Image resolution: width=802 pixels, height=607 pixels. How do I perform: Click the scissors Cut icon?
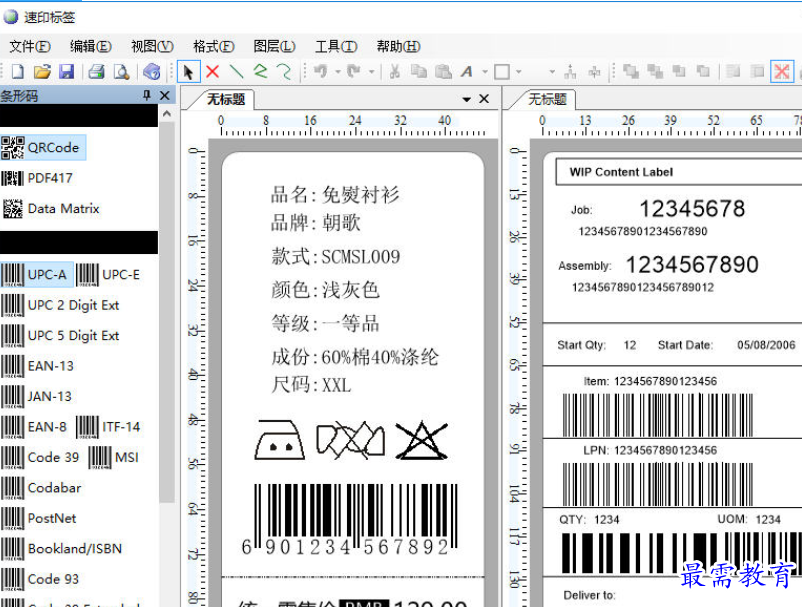point(394,72)
